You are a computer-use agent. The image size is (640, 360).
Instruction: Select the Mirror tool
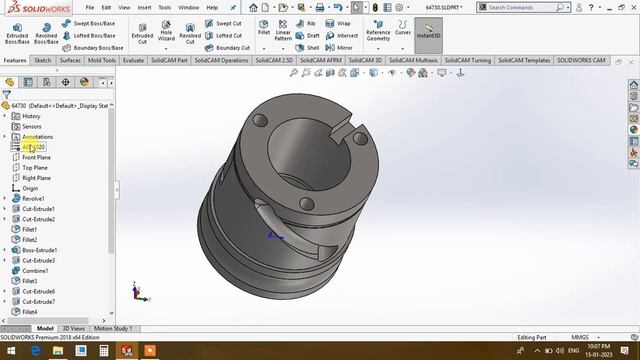tap(339, 48)
